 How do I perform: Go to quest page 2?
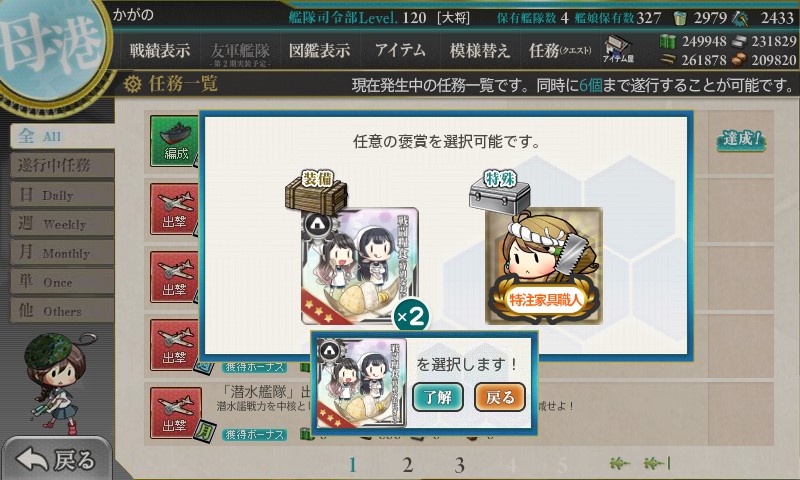[407, 465]
